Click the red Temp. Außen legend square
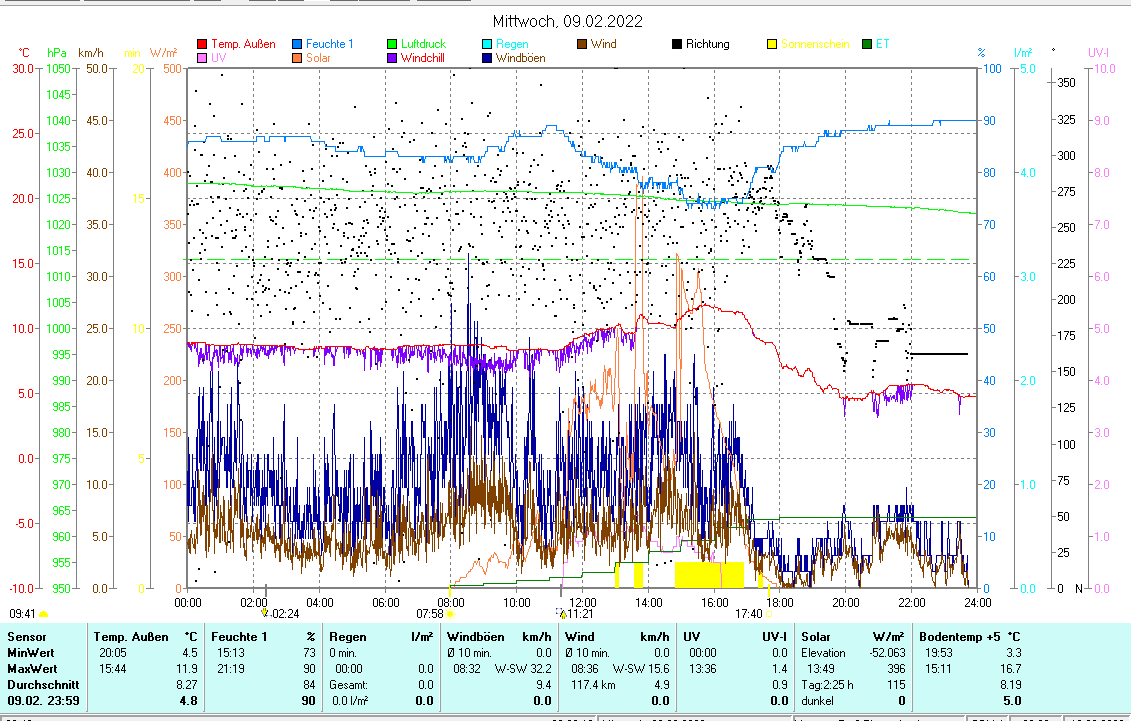This screenshot has width=1131, height=721. coord(202,44)
